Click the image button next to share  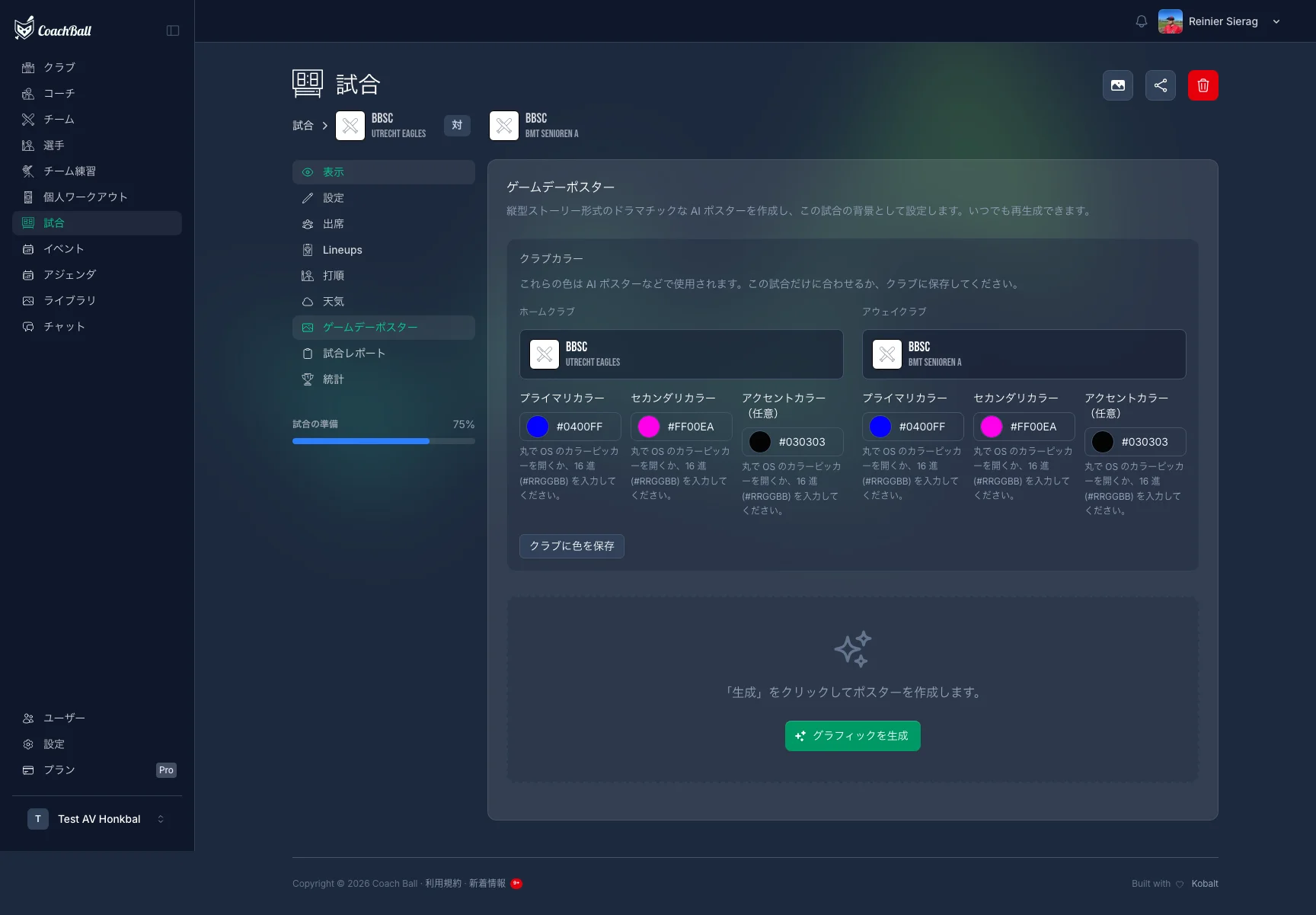(1118, 85)
